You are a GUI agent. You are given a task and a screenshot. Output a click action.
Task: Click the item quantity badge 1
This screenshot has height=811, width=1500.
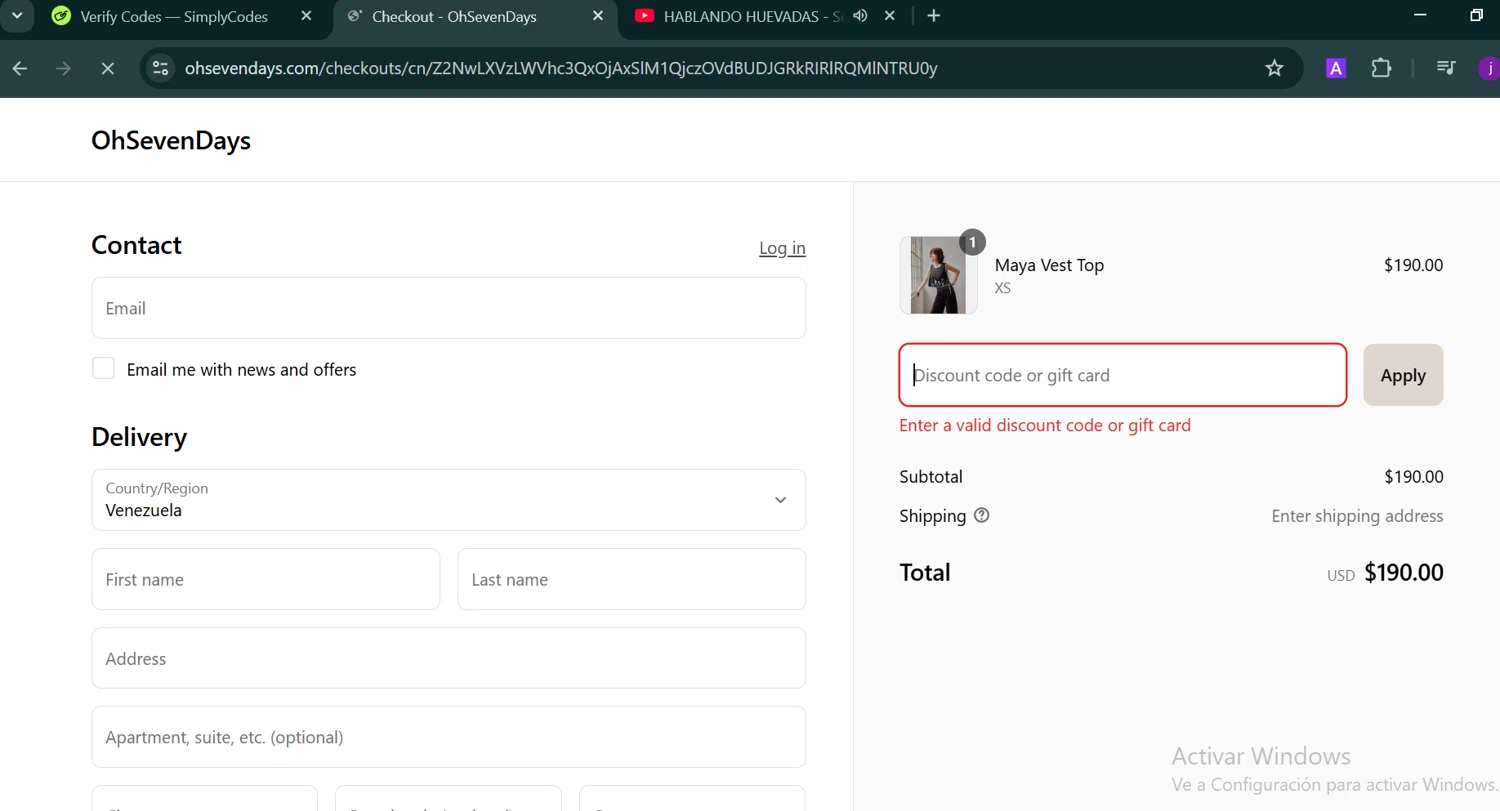(972, 242)
